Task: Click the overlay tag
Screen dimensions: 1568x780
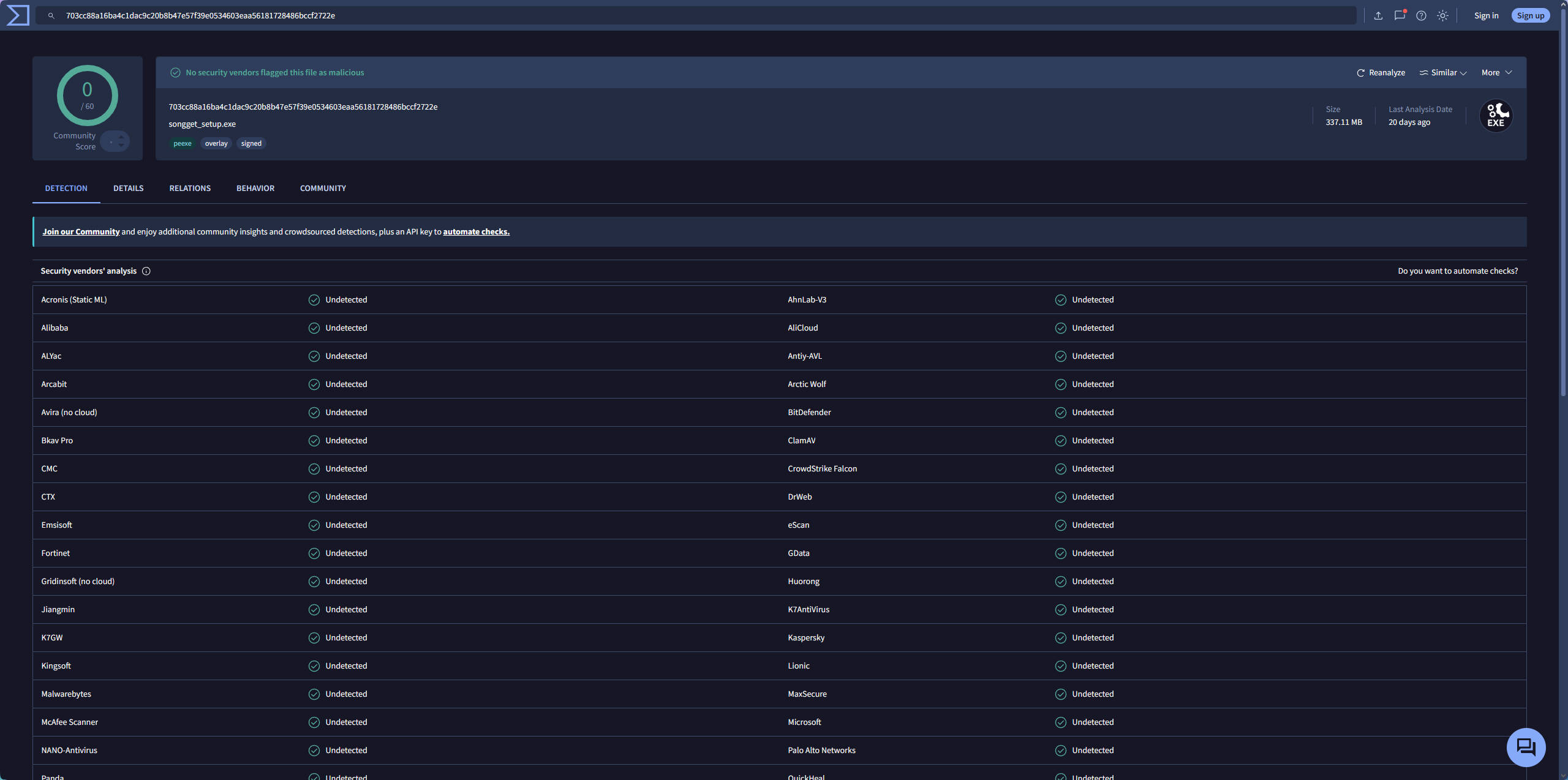Action: point(216,144)
